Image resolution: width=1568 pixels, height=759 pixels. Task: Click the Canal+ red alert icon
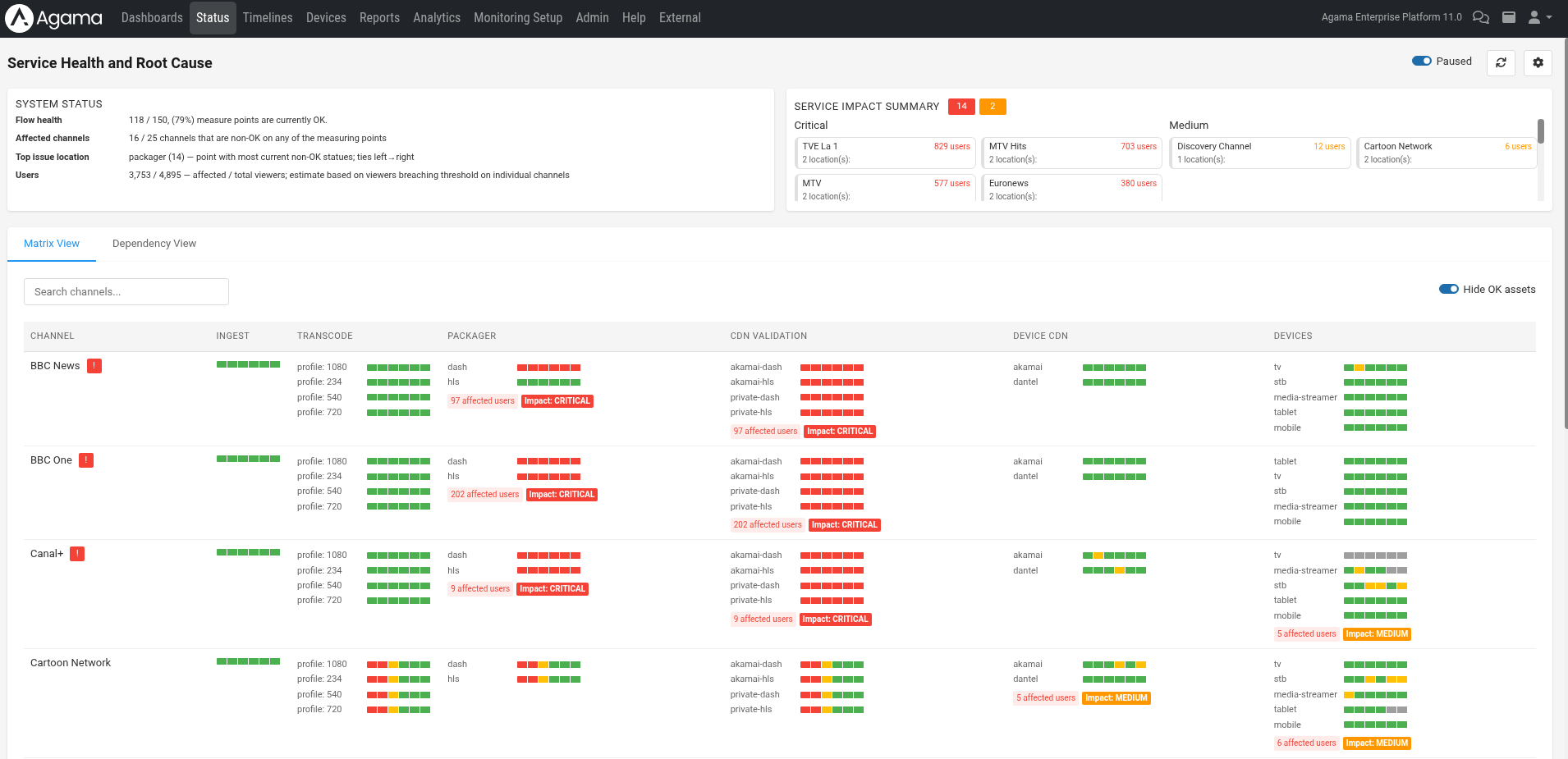coord(77,554)
